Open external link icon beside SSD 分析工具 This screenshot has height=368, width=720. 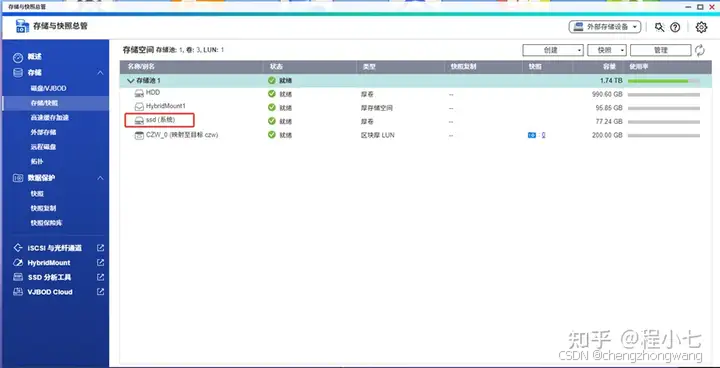(100, 277)
